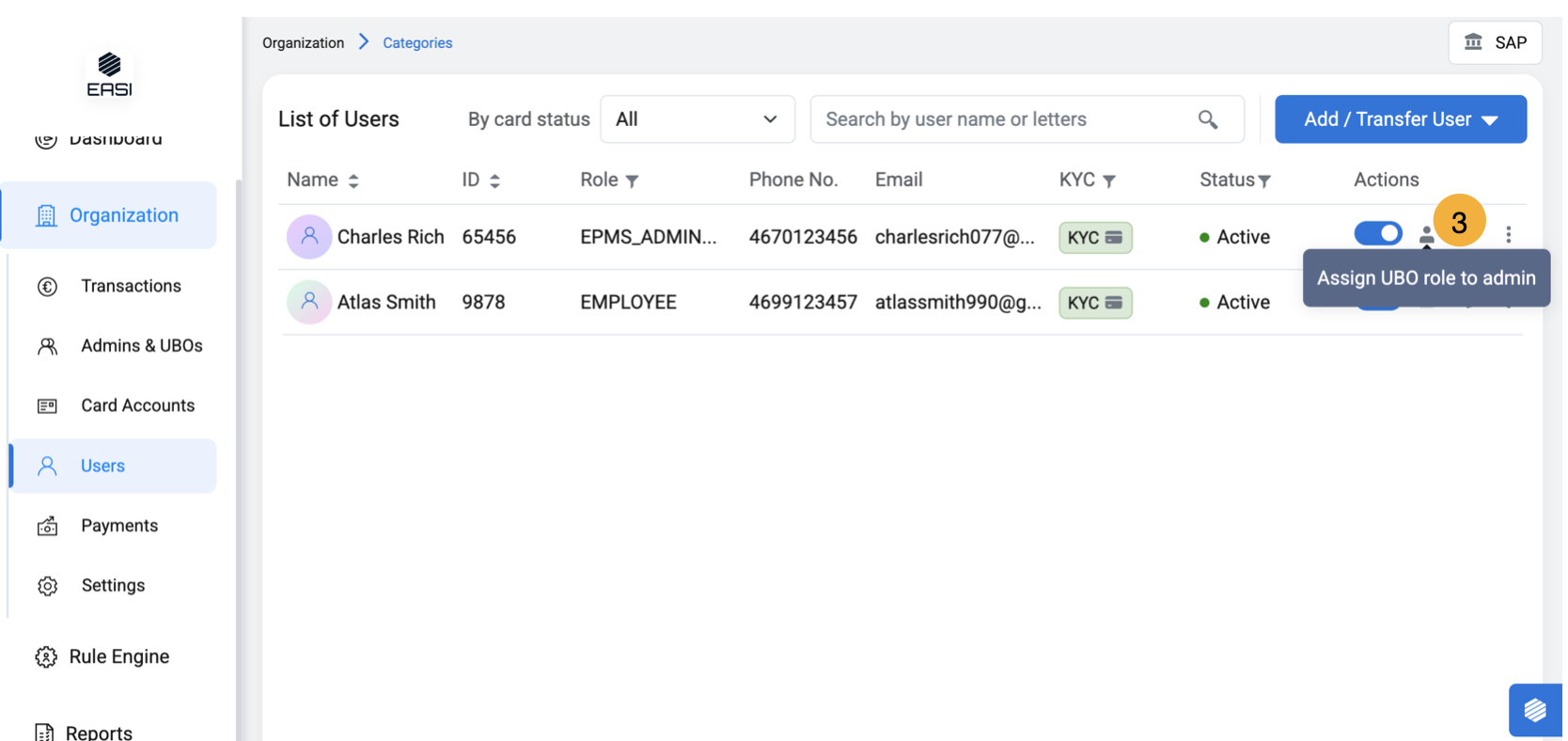This screenshot has height=741, width=1568.
Task: Click the Status column filter icon
Action: click(x=1264, y=181)
